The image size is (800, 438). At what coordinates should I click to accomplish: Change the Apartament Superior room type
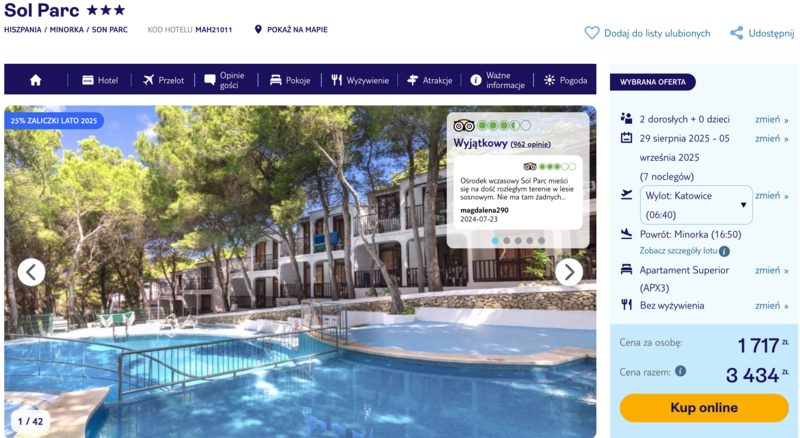coord(771,270)
